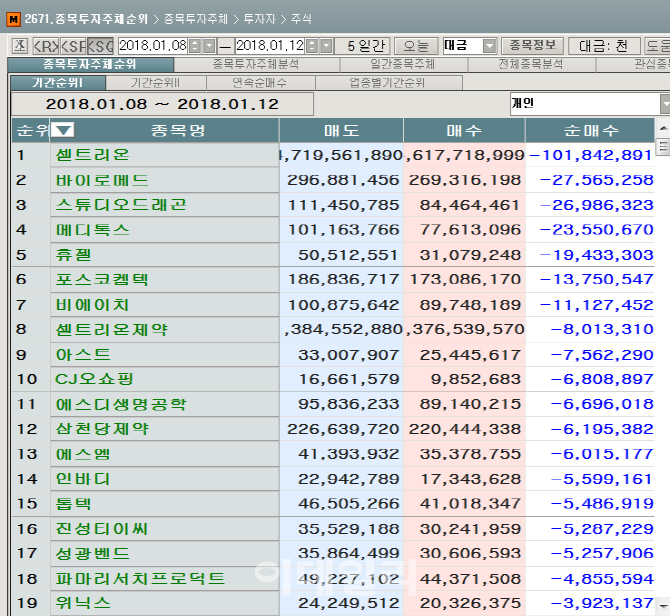Select stock 진성티이씨

tap(102, 529)
